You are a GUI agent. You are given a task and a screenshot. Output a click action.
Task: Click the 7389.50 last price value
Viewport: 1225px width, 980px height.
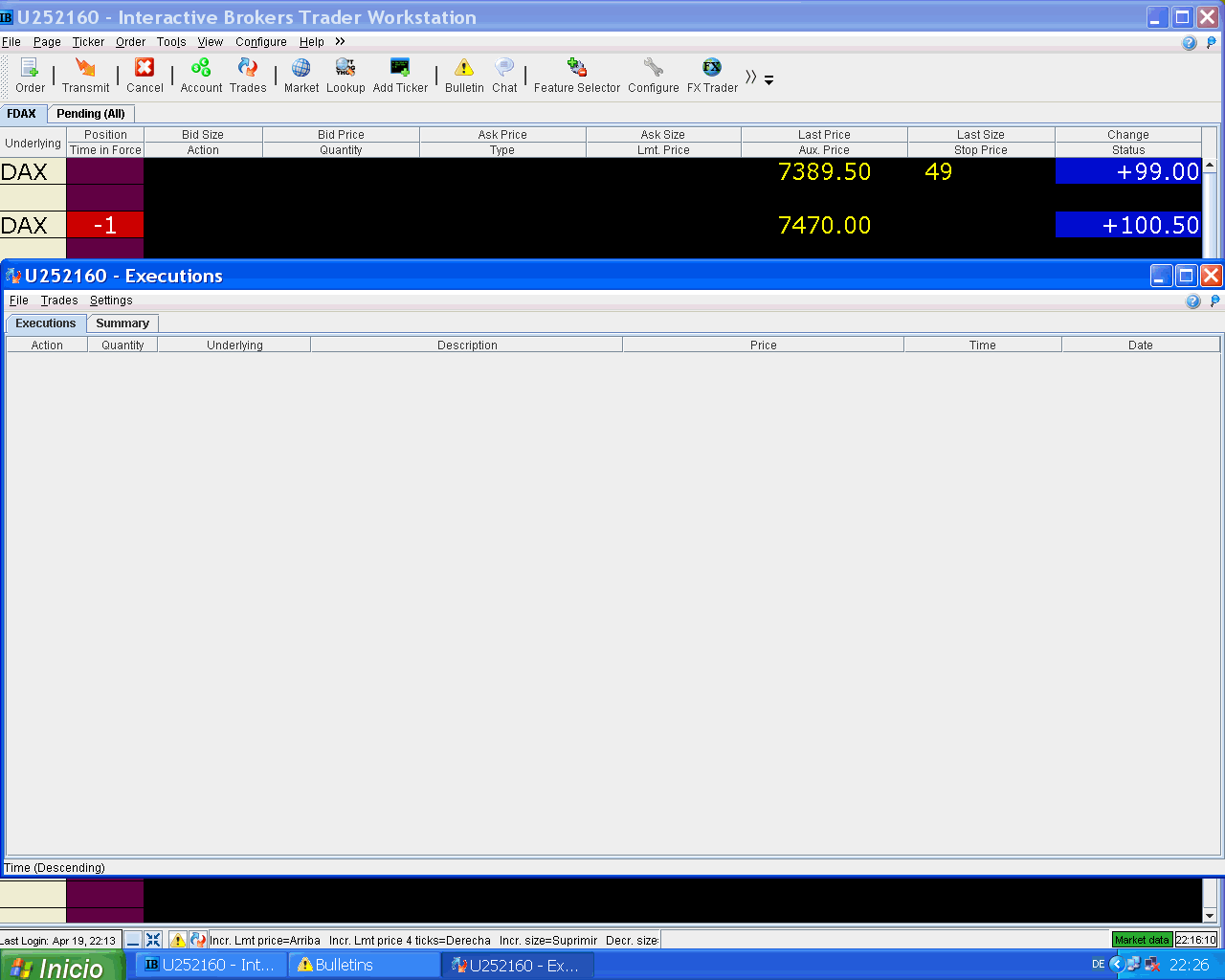click(825, 172)
